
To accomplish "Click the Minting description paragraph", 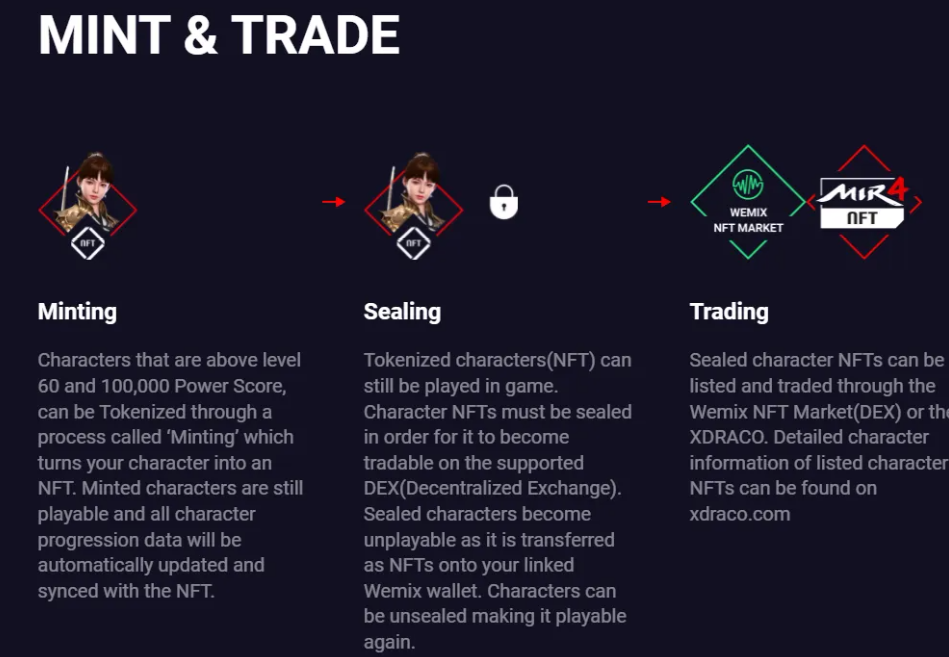I will point(171,476).
